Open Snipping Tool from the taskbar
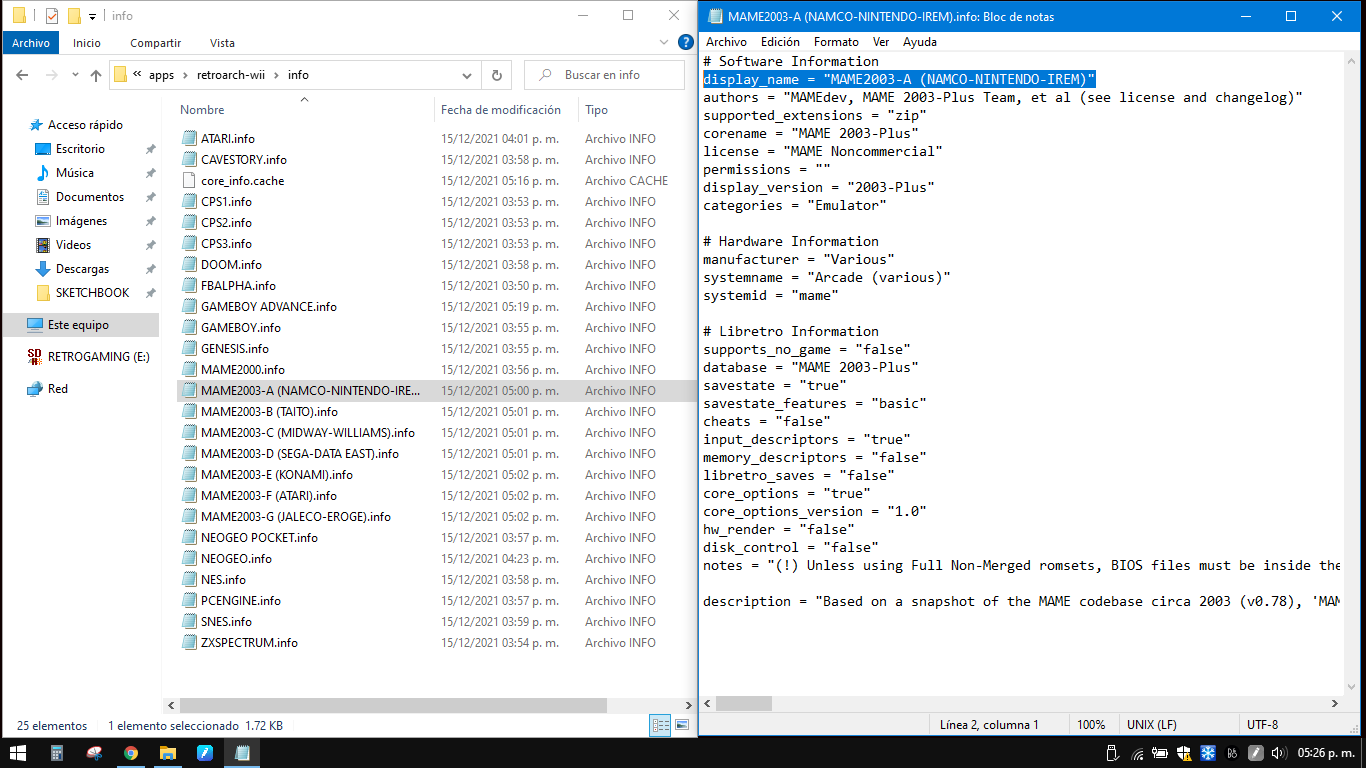Screen dimensions: 1366x768 (x=94, y=753)
